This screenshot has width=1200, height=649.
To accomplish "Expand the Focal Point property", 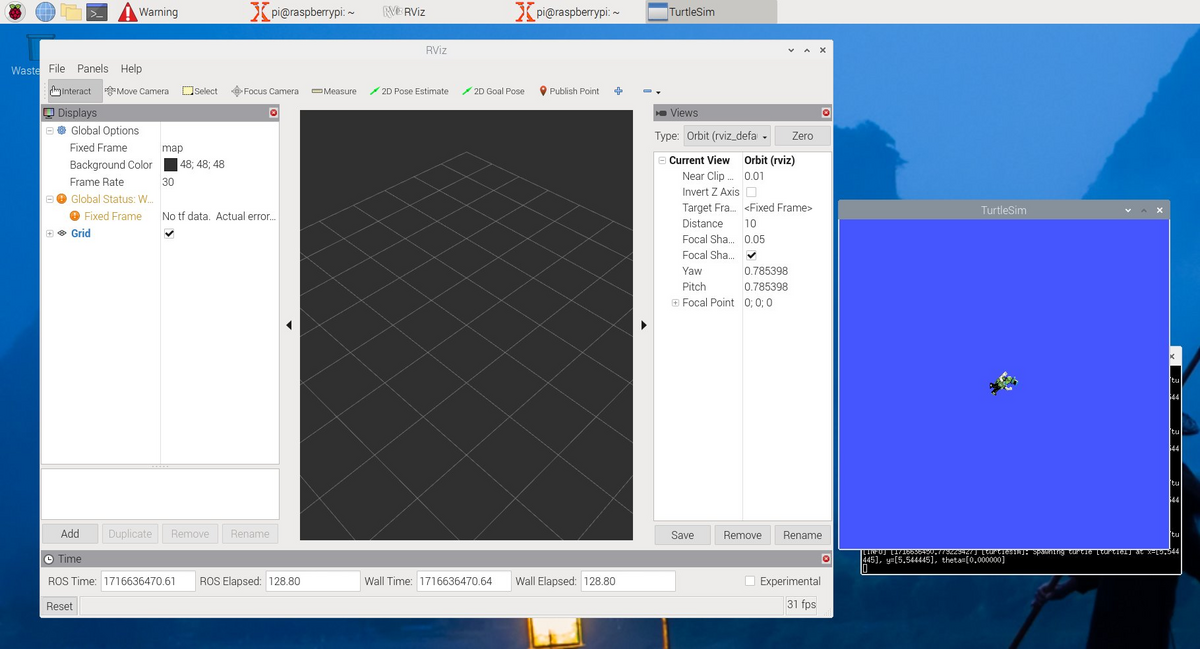I will click(x=675, y=303).
